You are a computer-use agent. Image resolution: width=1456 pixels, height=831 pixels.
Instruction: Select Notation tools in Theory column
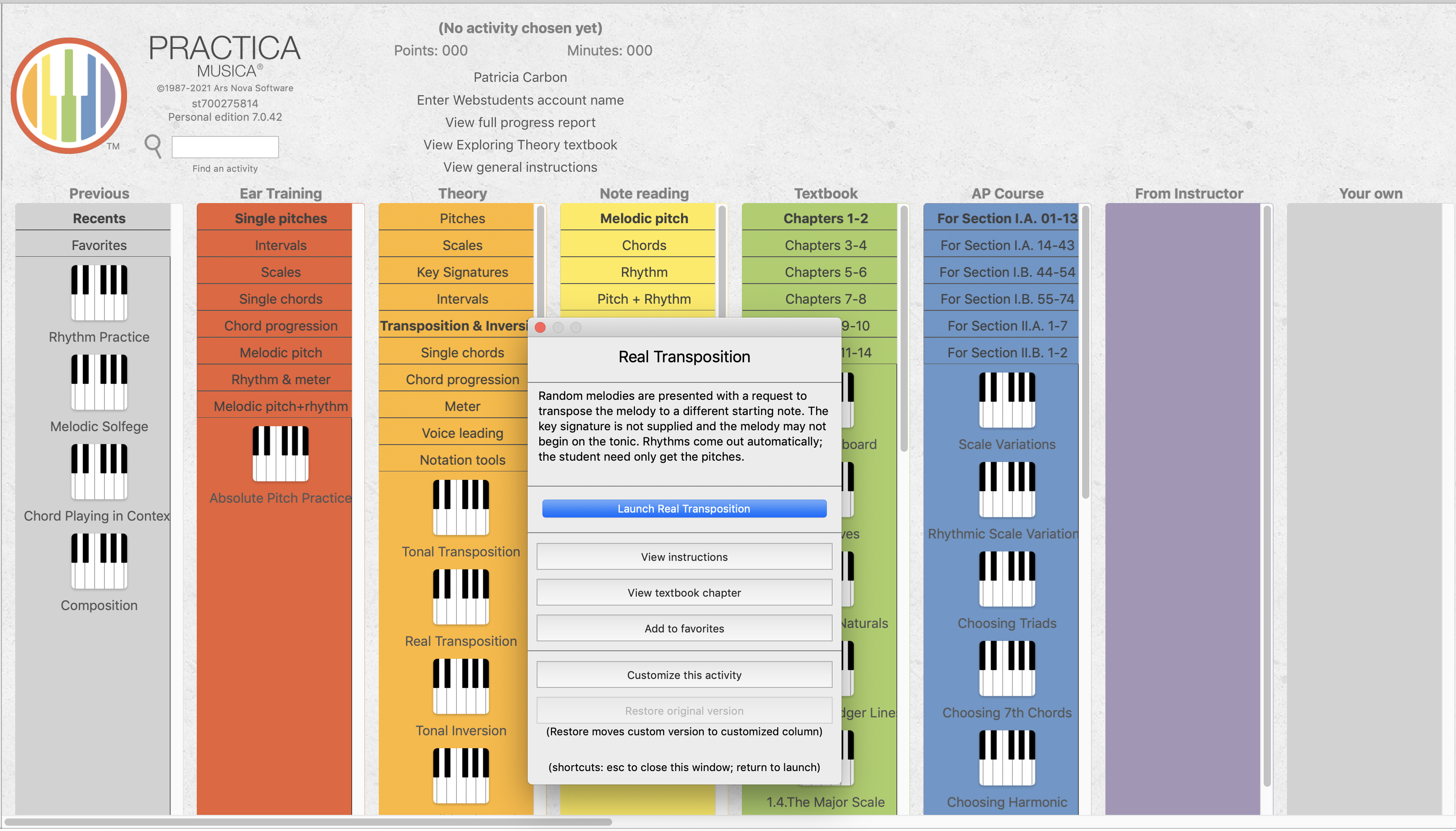[453, 459]
